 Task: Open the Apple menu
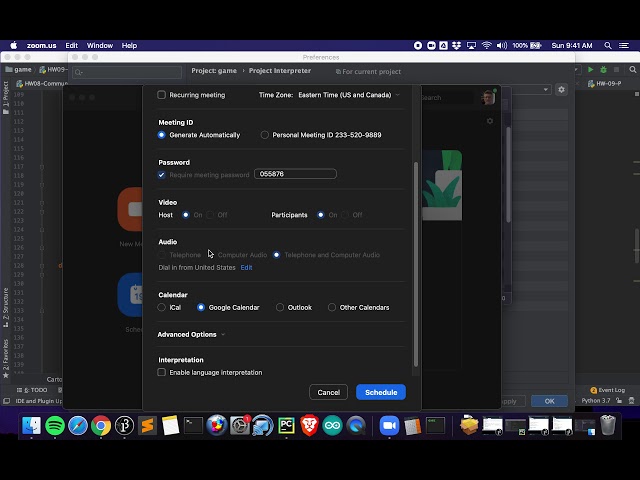click(13, 45)
